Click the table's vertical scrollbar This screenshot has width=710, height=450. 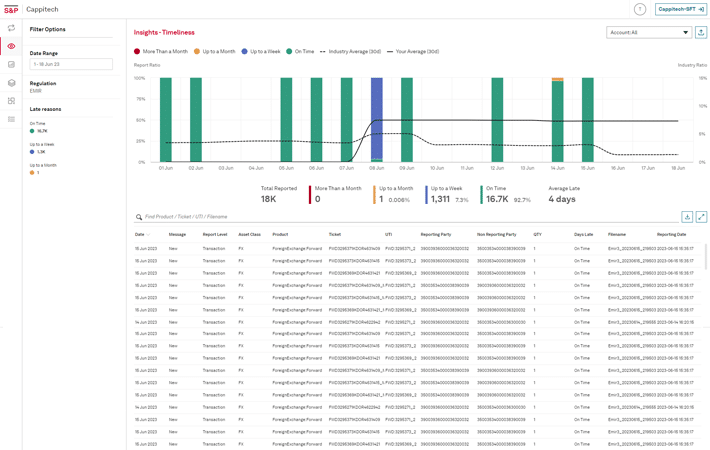tap(705, 256)
